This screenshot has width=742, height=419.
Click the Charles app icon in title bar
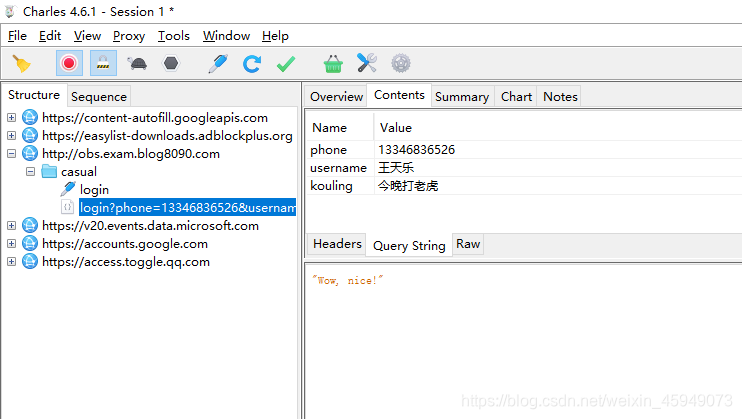point(10,11)
